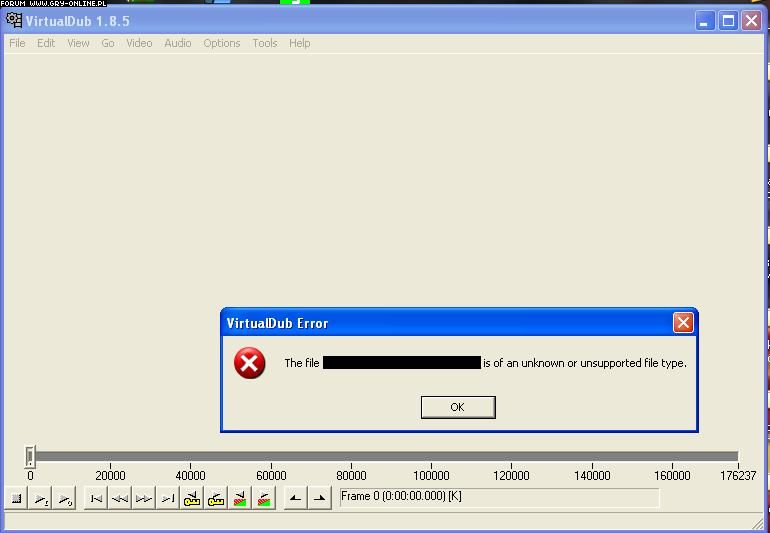Image resolution: width=770 pixels, height=533 pixels.
Task: Open the Tools menu
Action: pos(265,43)
